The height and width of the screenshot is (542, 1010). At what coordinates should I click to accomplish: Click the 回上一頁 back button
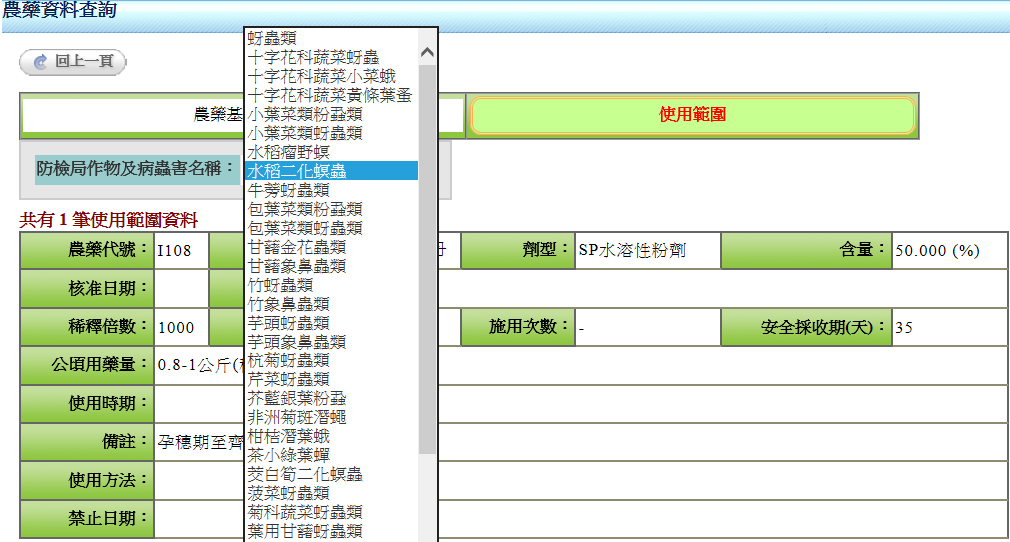point(73,62)
